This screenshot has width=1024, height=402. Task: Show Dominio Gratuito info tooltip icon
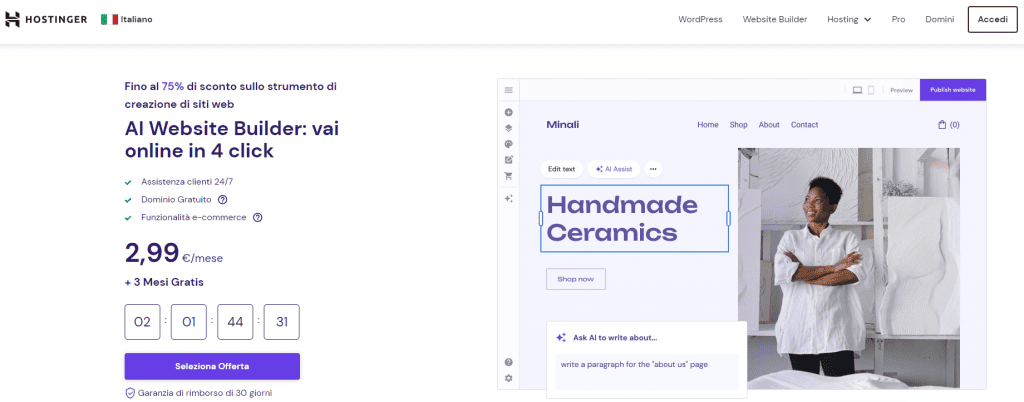pos(223,200)
